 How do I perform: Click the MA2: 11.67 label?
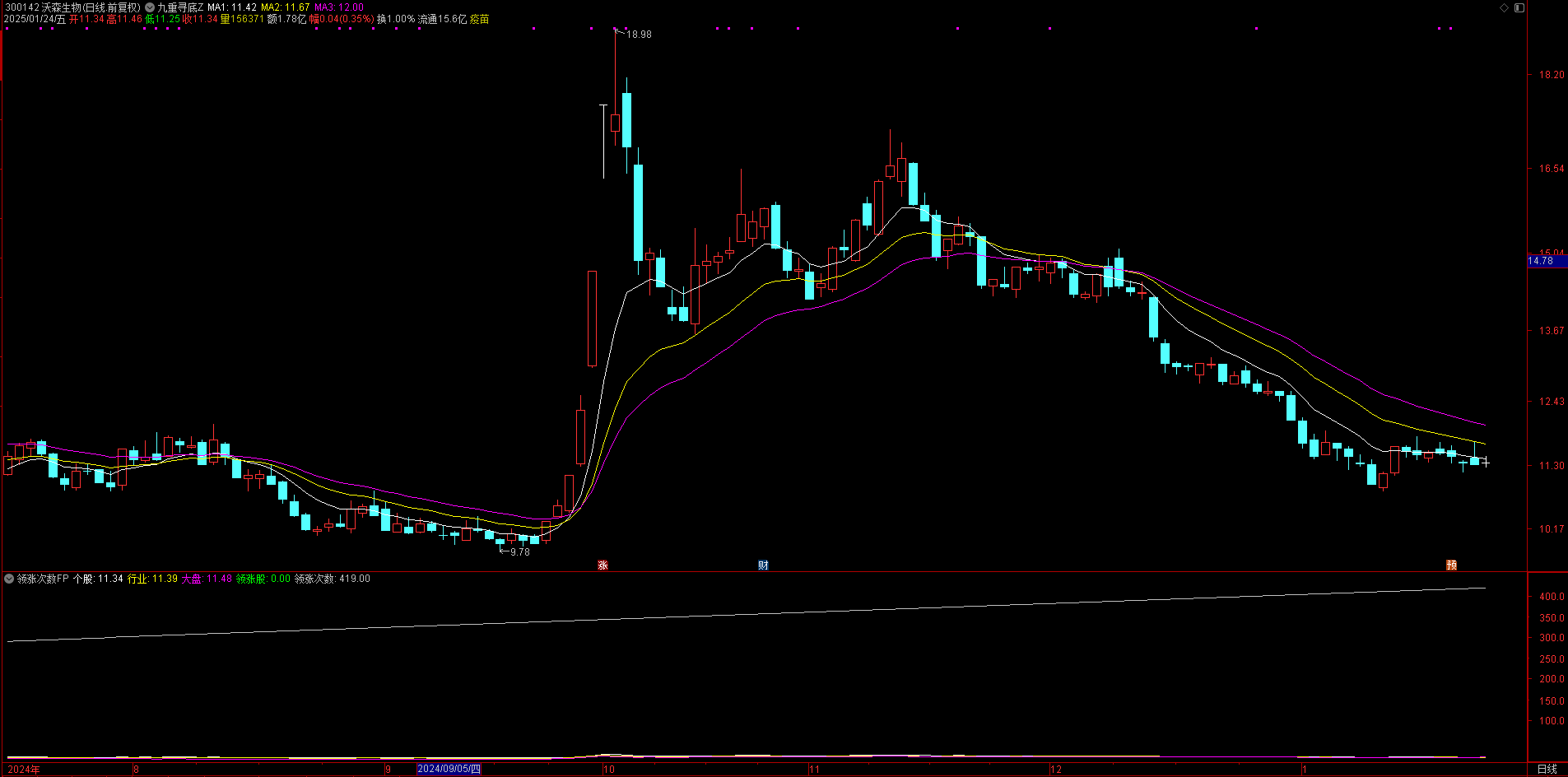[286, 7]
